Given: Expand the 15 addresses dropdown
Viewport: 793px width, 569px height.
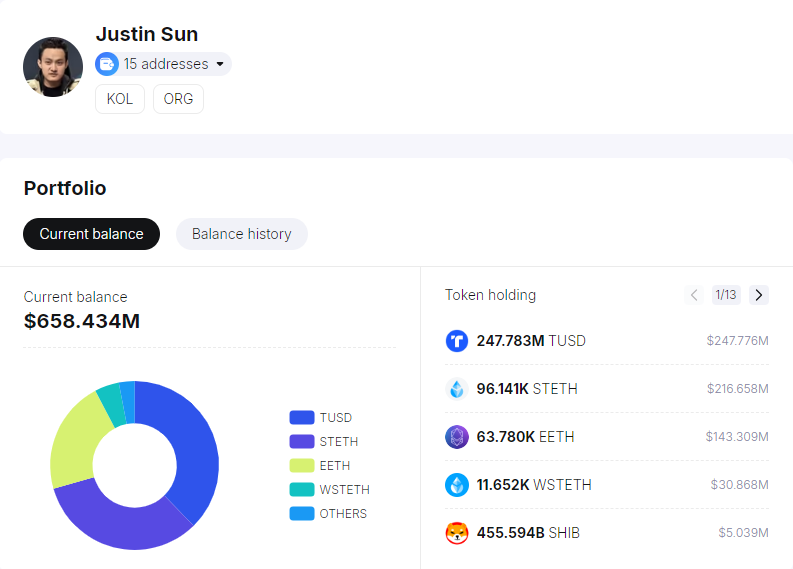Looking at the screenshot, I should (x=219, y=64).
